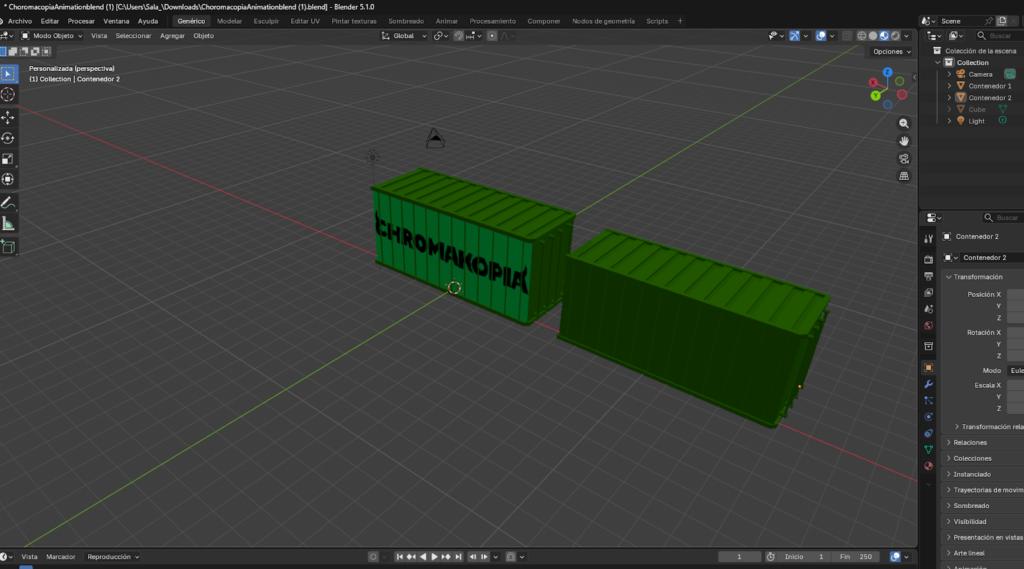Open the Tool properties tab
This screenshot has width=1024, height=569.
[x=928, y=239]
